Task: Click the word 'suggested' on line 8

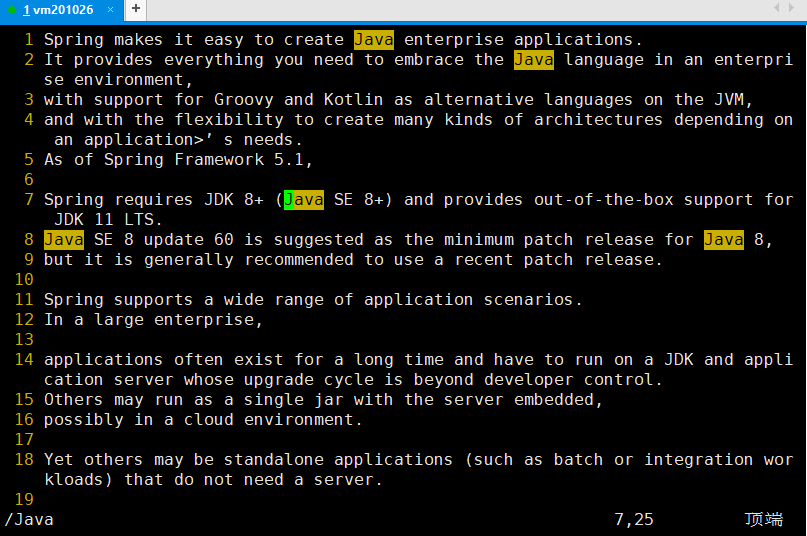Action: (x=319, y=240)
